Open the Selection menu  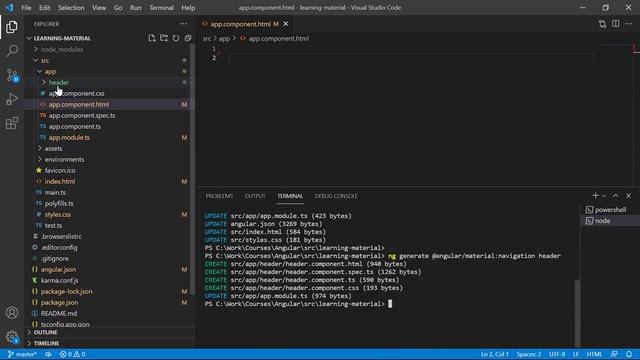coord(71,8)
